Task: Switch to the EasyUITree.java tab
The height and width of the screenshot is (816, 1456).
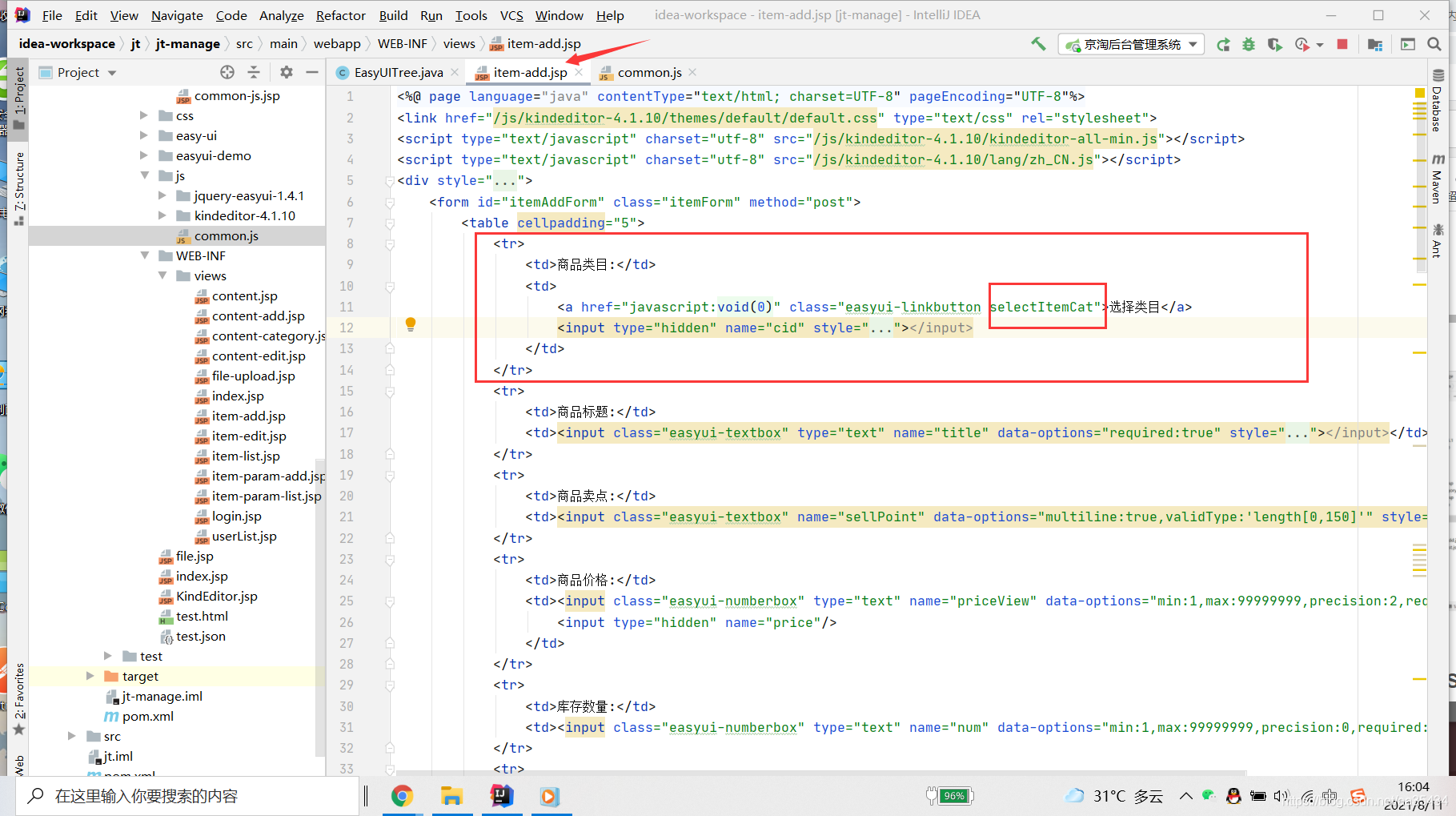Action: pos(398,72)
